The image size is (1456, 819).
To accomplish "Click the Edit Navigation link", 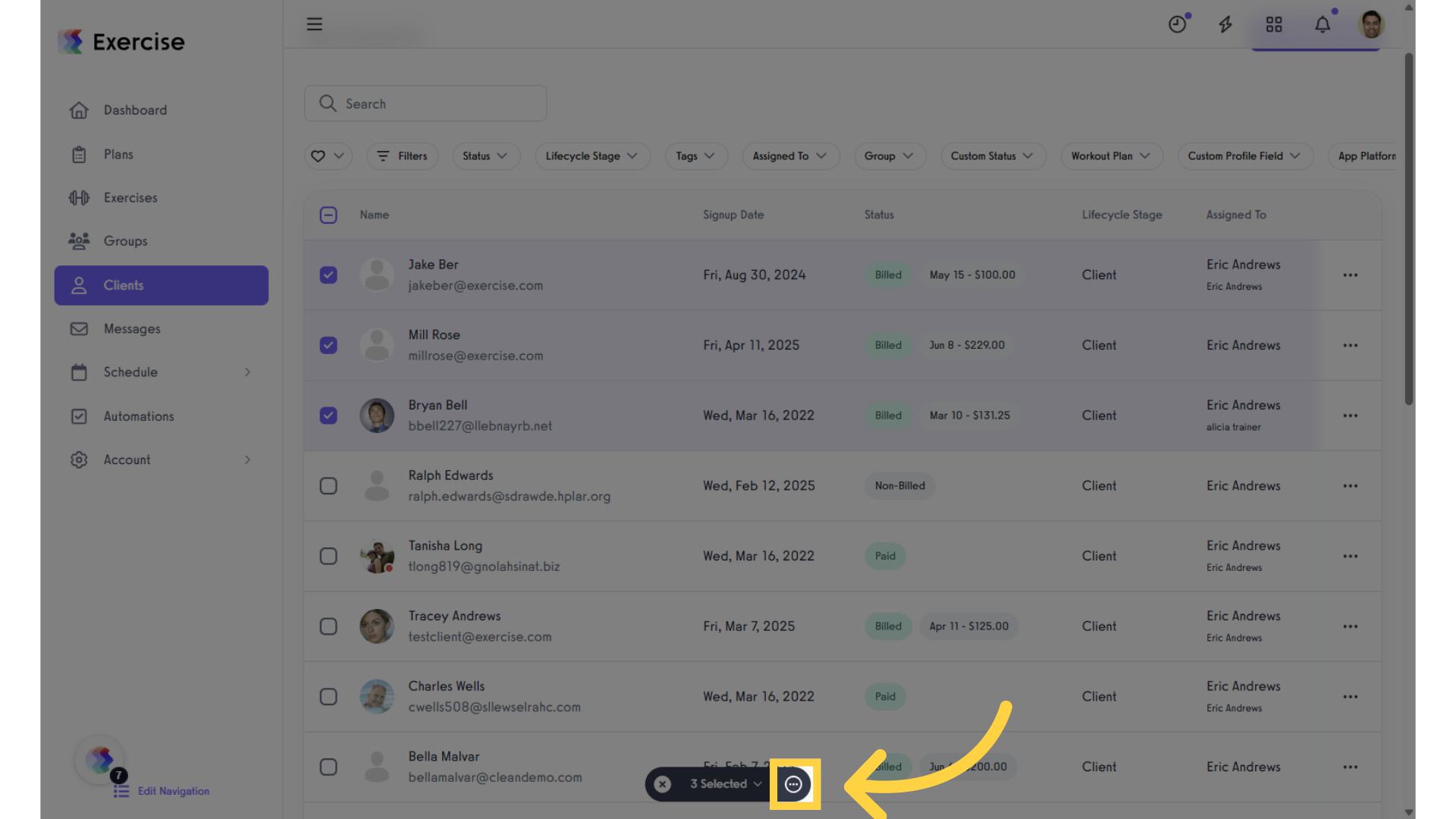I will pos(174,791).
